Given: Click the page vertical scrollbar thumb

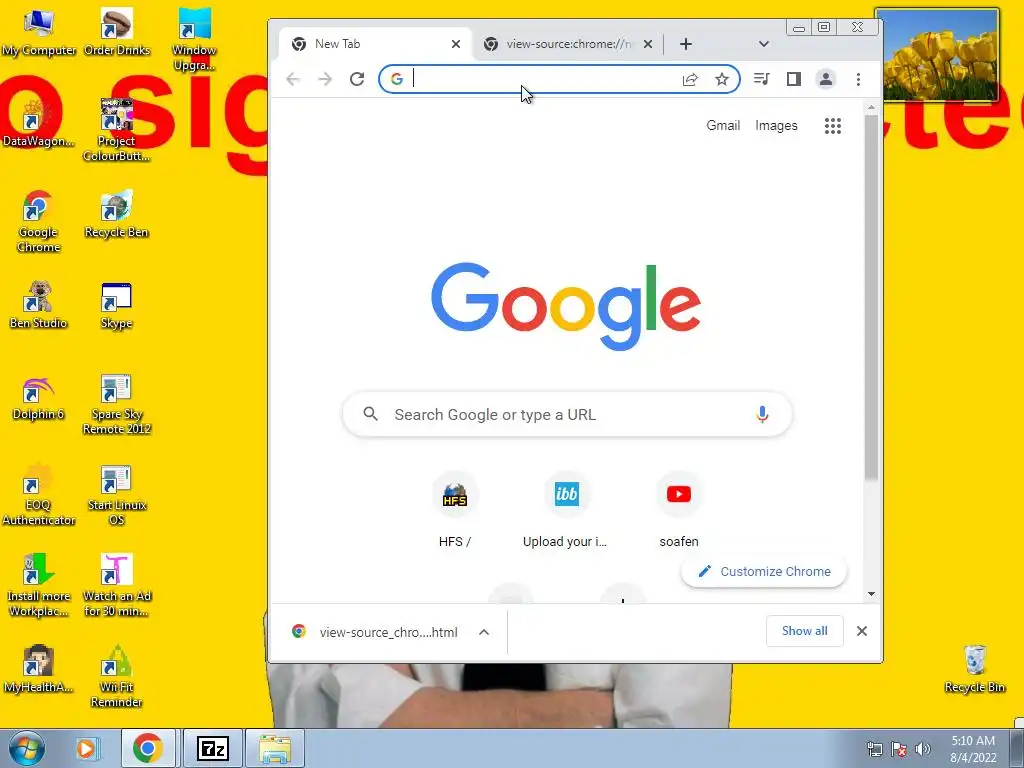Looking at the screenshot, I should [871, 298].
